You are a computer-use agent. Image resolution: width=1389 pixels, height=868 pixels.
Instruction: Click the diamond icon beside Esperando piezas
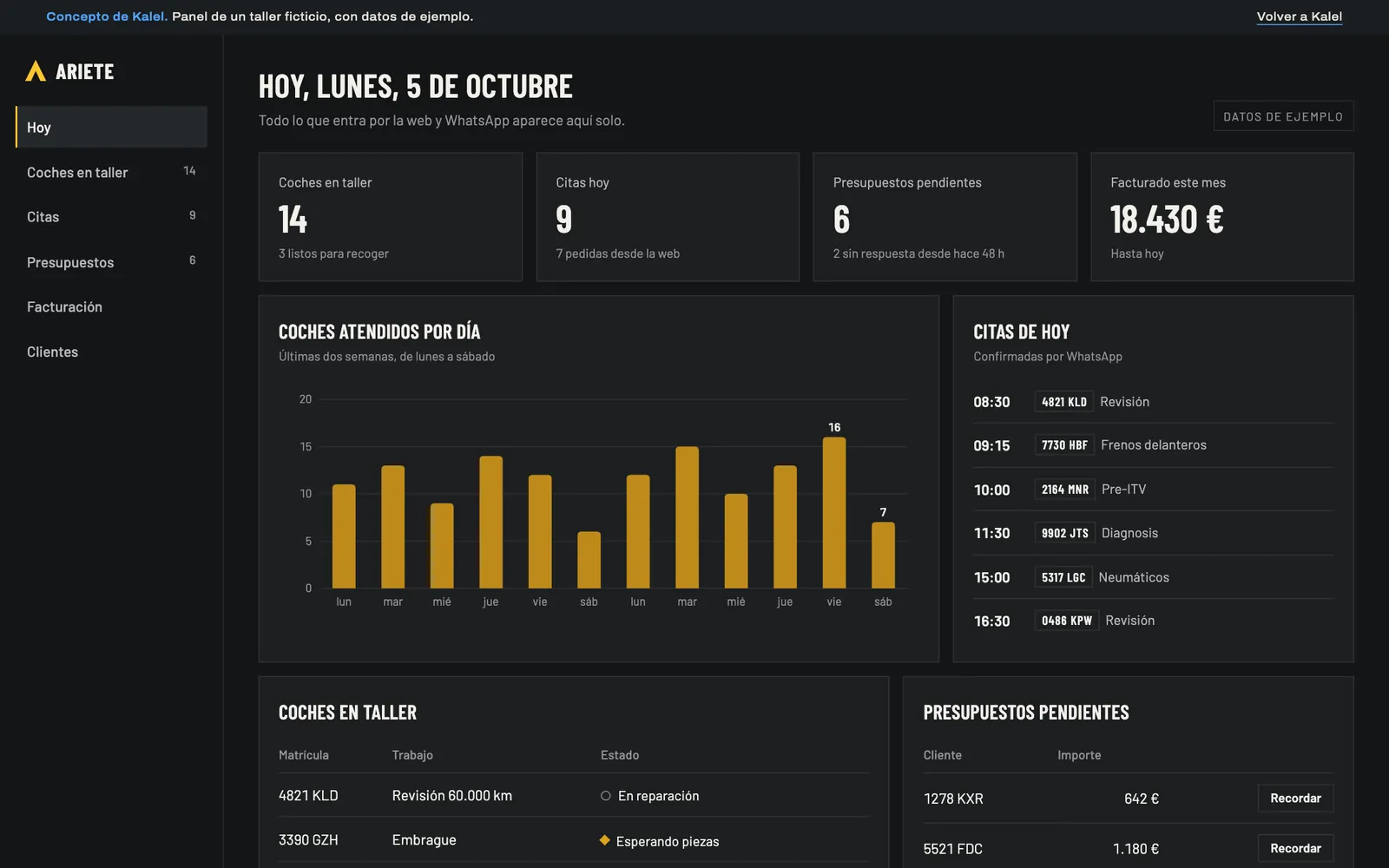coord(604,840)
